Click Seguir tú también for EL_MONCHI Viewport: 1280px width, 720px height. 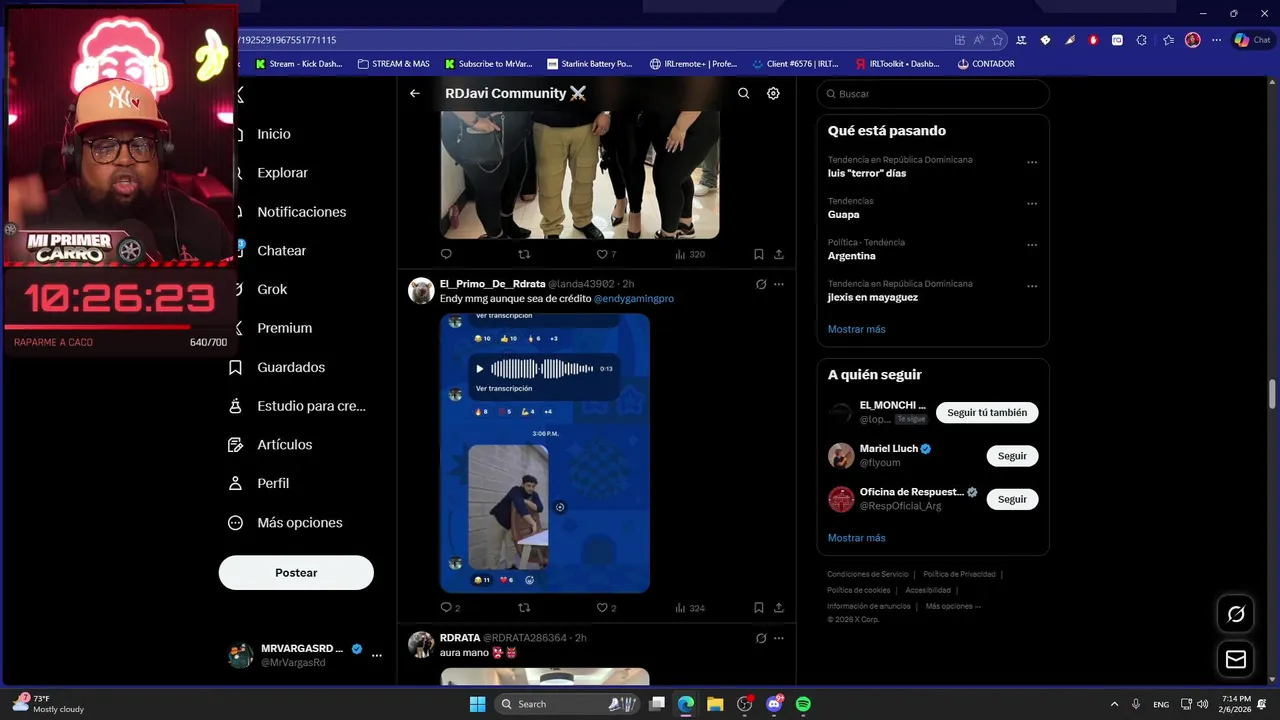(987, 413)
